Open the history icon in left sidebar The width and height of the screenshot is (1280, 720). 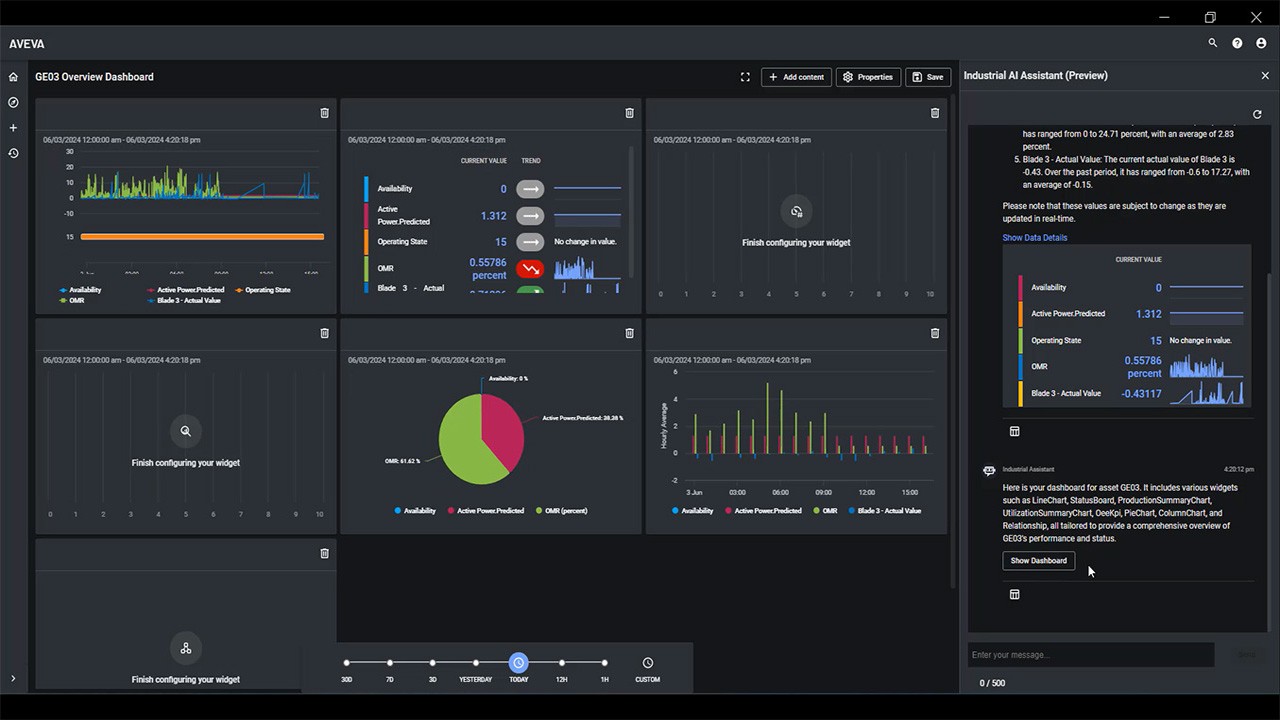click(13, 153)
